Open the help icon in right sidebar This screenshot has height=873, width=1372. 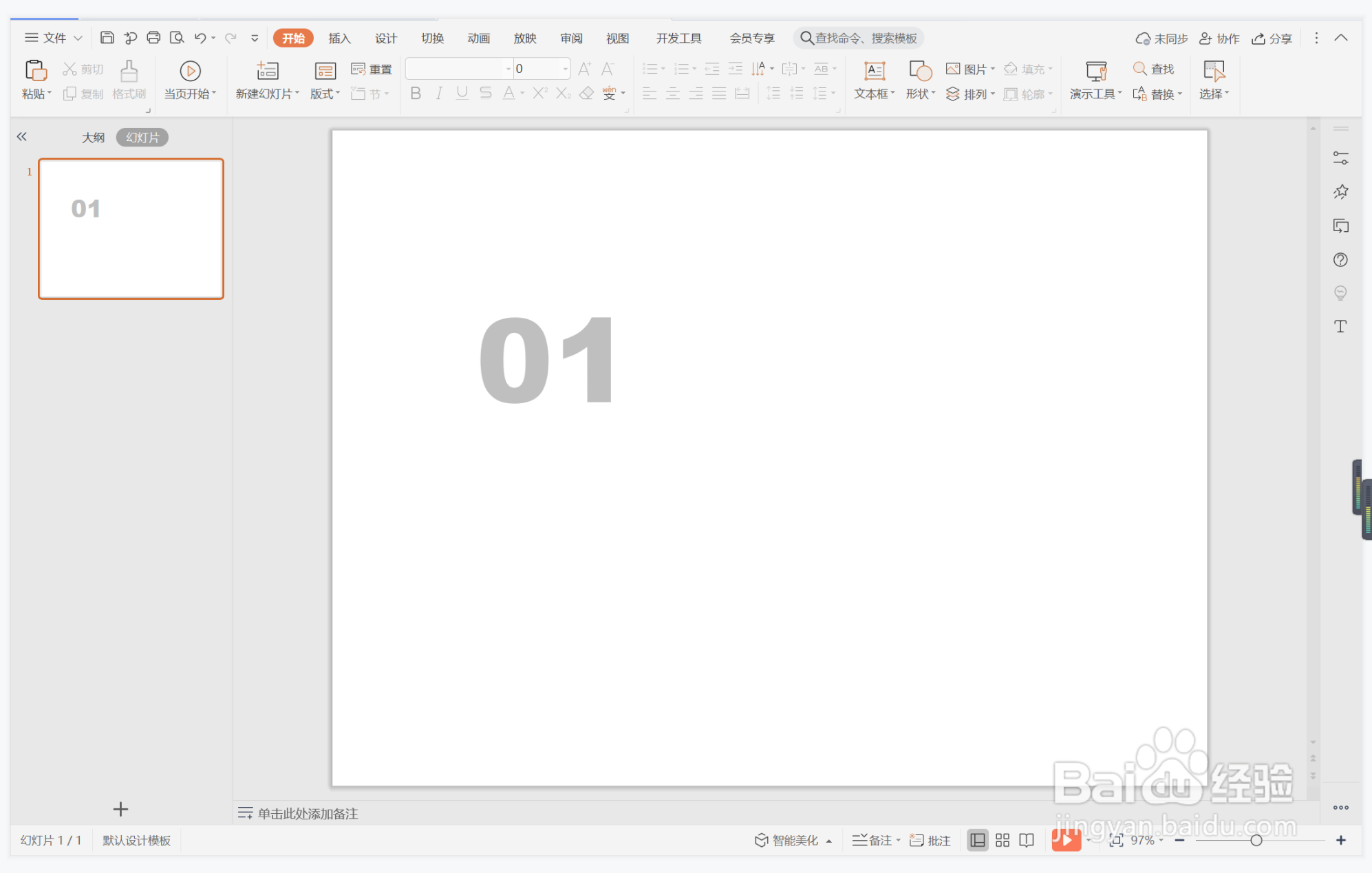(x=1340, y=259)
